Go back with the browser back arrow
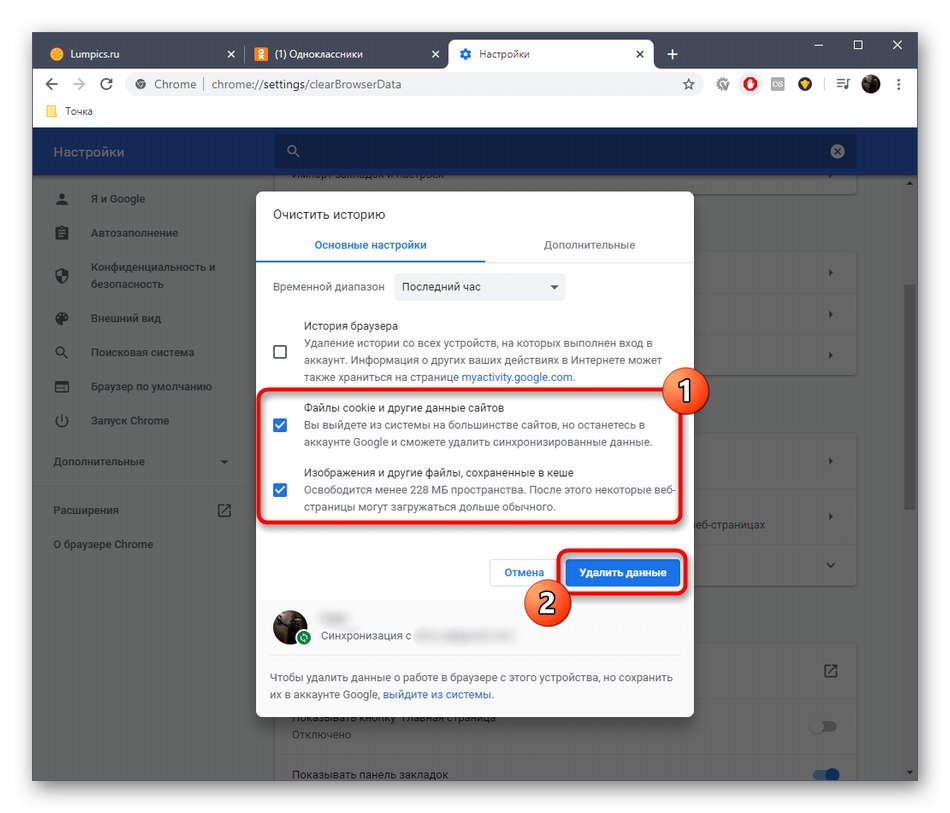Image resolution: width=950 pixels, height=813 pixels. [x=52, y=84]
